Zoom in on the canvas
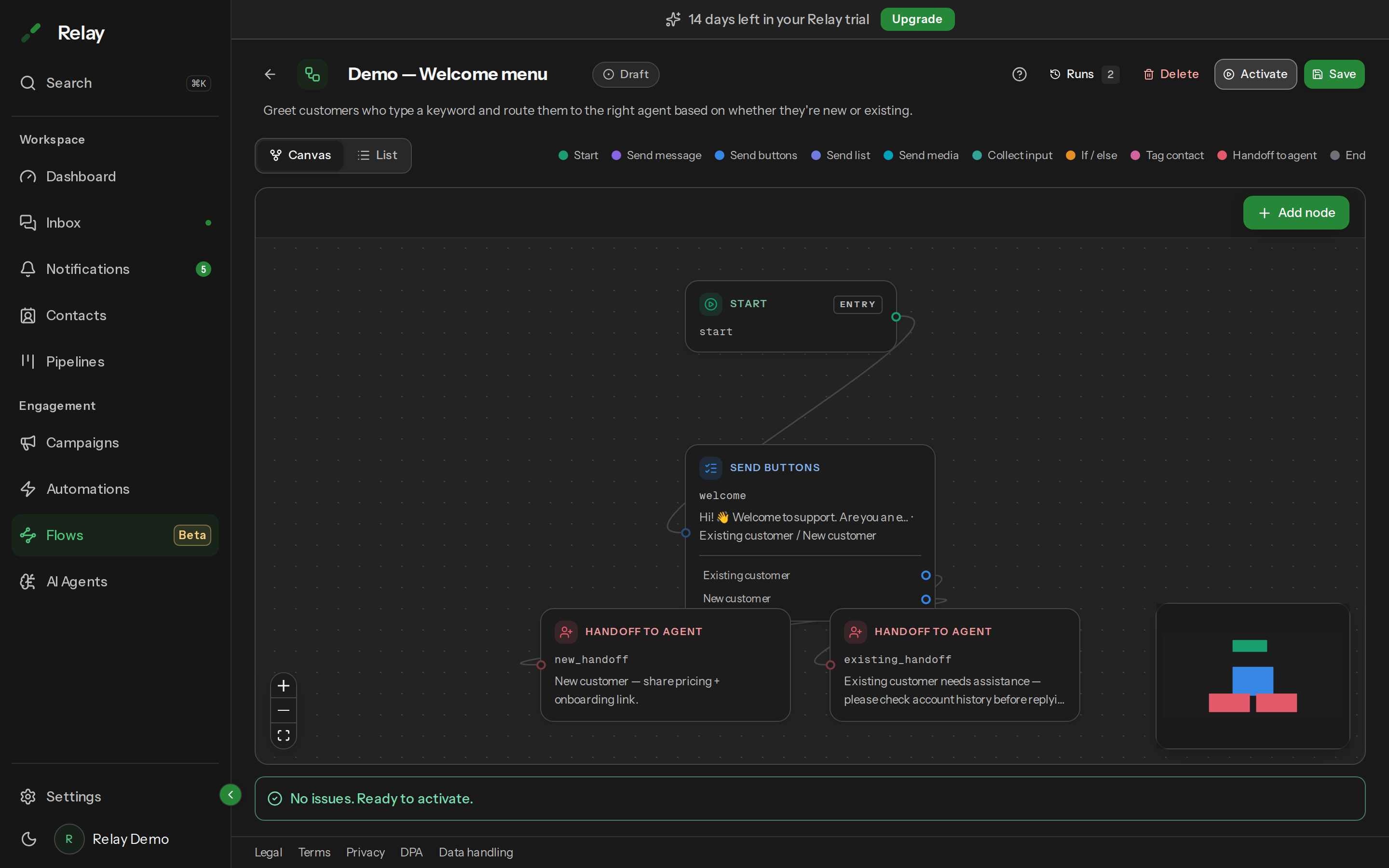The image size is (1389, 868). [x=284, y=686]
